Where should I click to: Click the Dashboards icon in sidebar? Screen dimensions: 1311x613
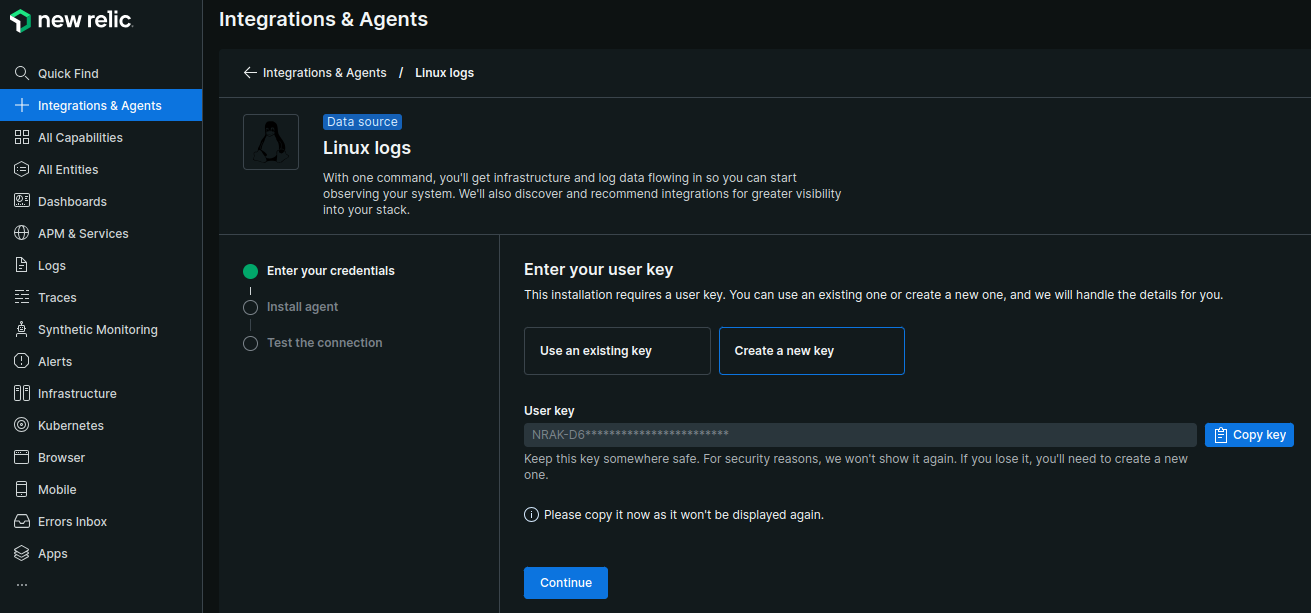tap(22, 201)
